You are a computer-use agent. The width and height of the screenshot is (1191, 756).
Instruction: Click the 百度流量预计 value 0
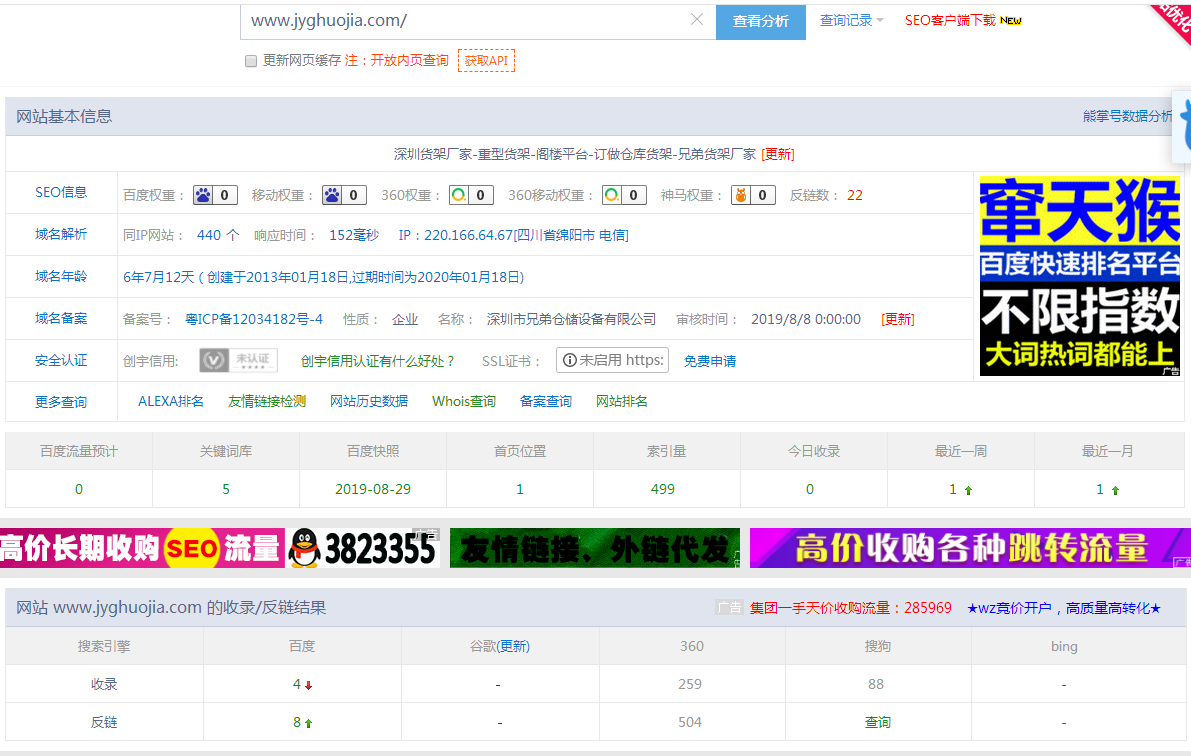click(79, 489)
